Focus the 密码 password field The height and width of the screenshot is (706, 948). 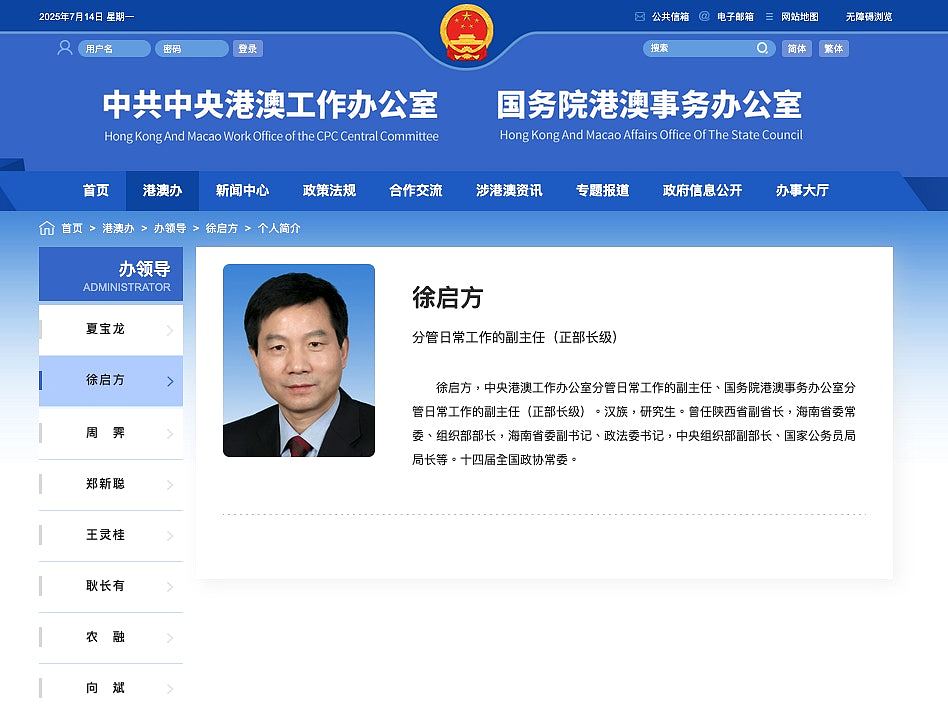(x=192, y=48)
